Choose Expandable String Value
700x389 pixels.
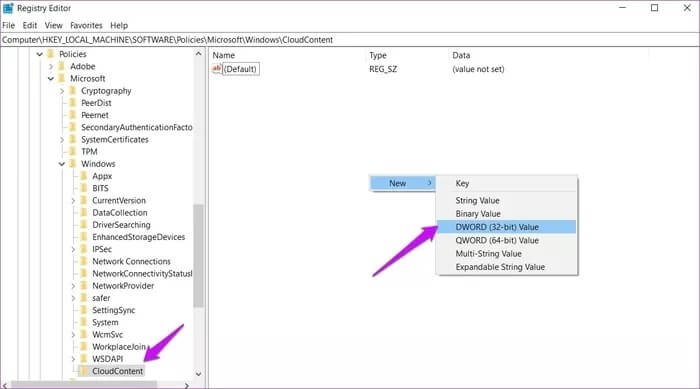[x=506, y=267]
